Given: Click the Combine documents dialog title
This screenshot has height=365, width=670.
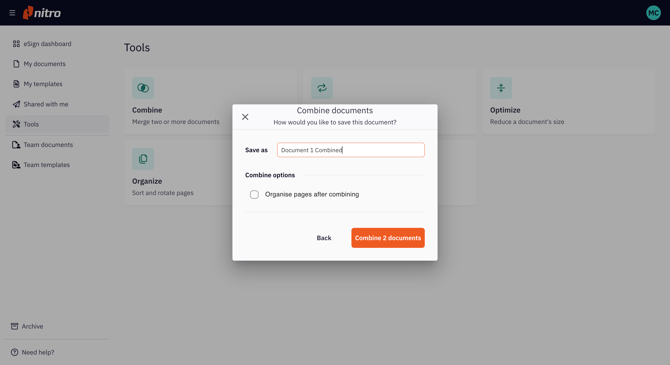Looking at the screenshot, I should [335, 110].
